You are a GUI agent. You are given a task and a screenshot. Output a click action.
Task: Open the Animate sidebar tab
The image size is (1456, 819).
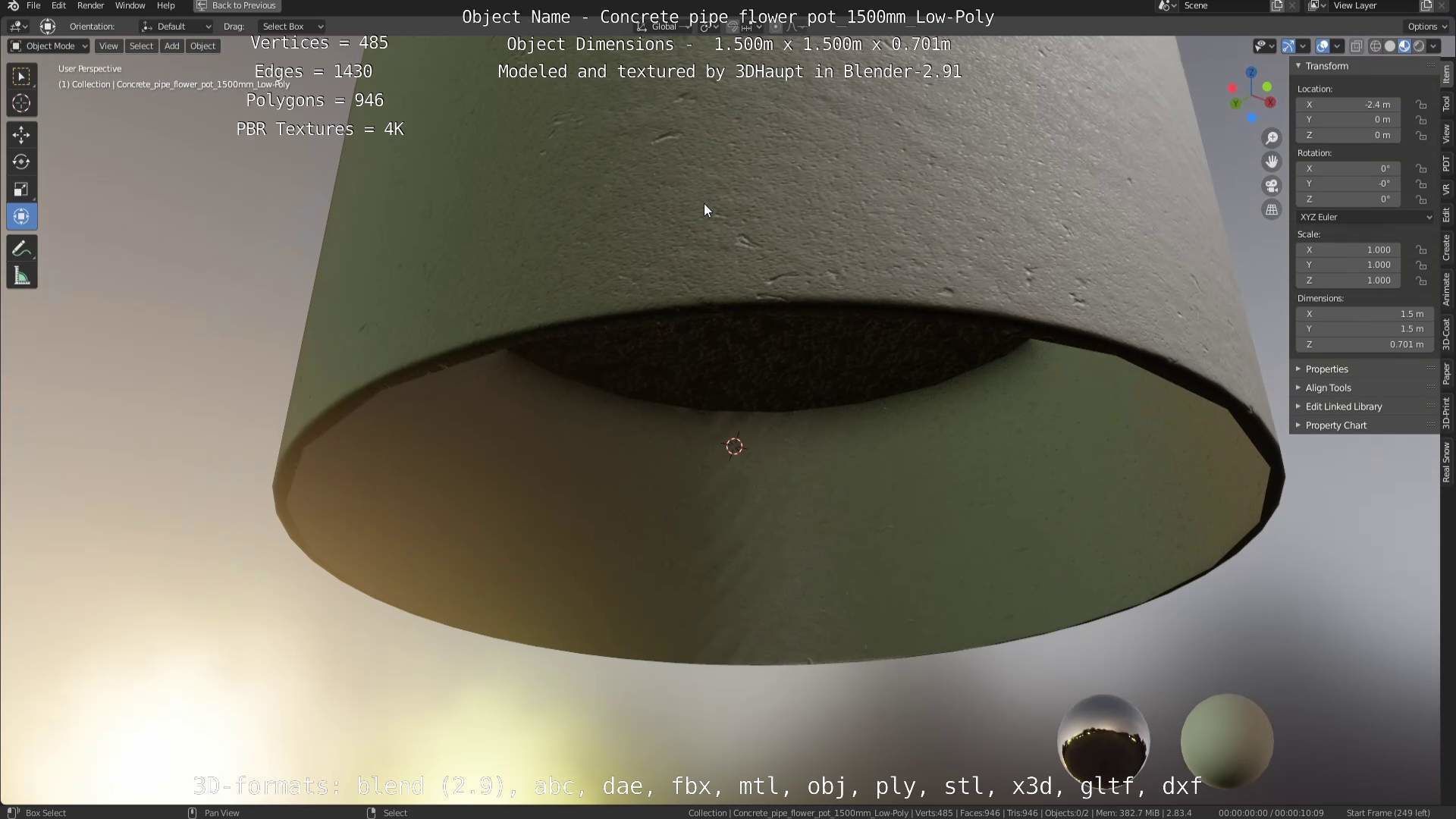(1447, 289)
